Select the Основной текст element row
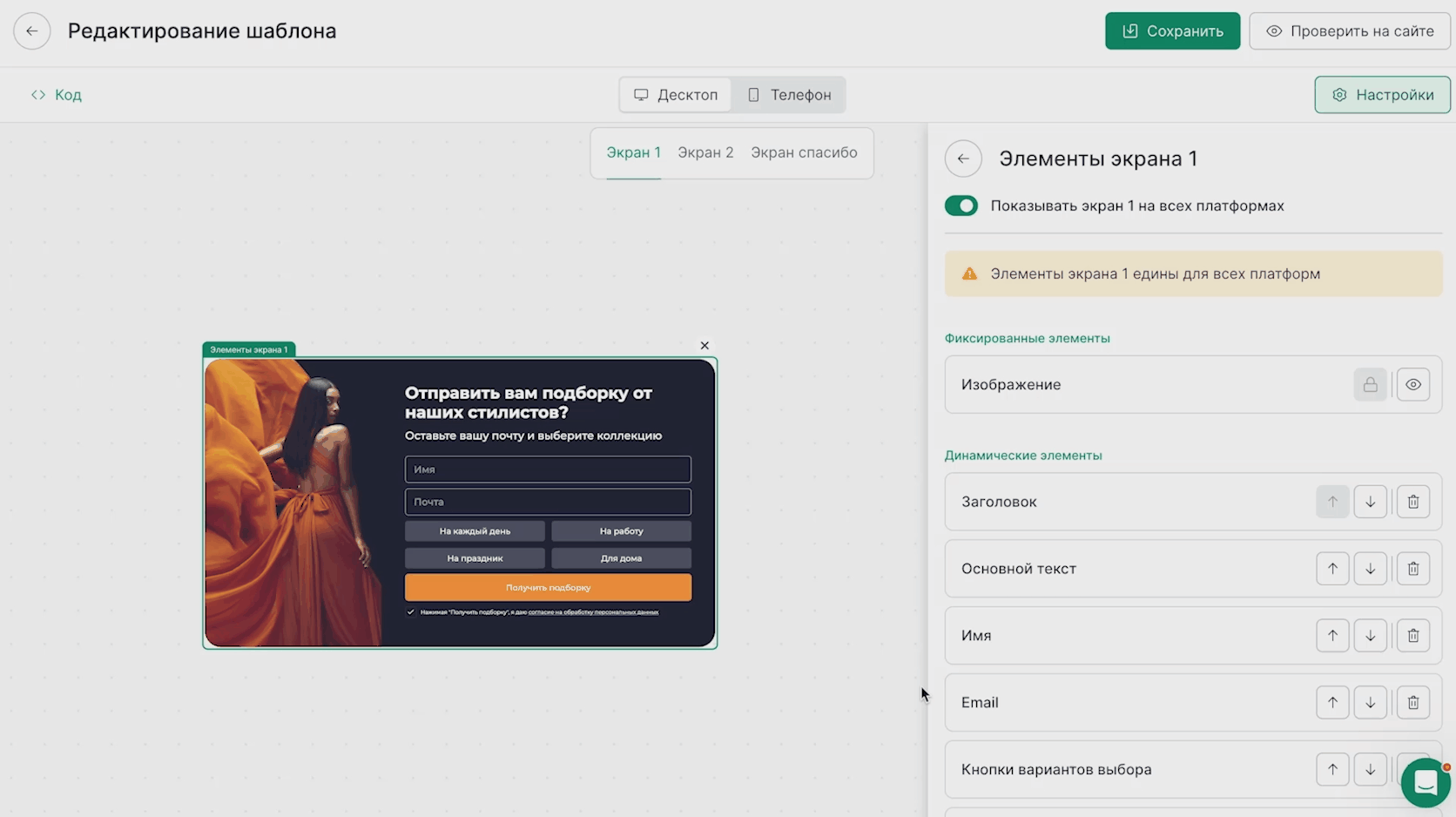 pyautogui.click(x=1193, y=569)
